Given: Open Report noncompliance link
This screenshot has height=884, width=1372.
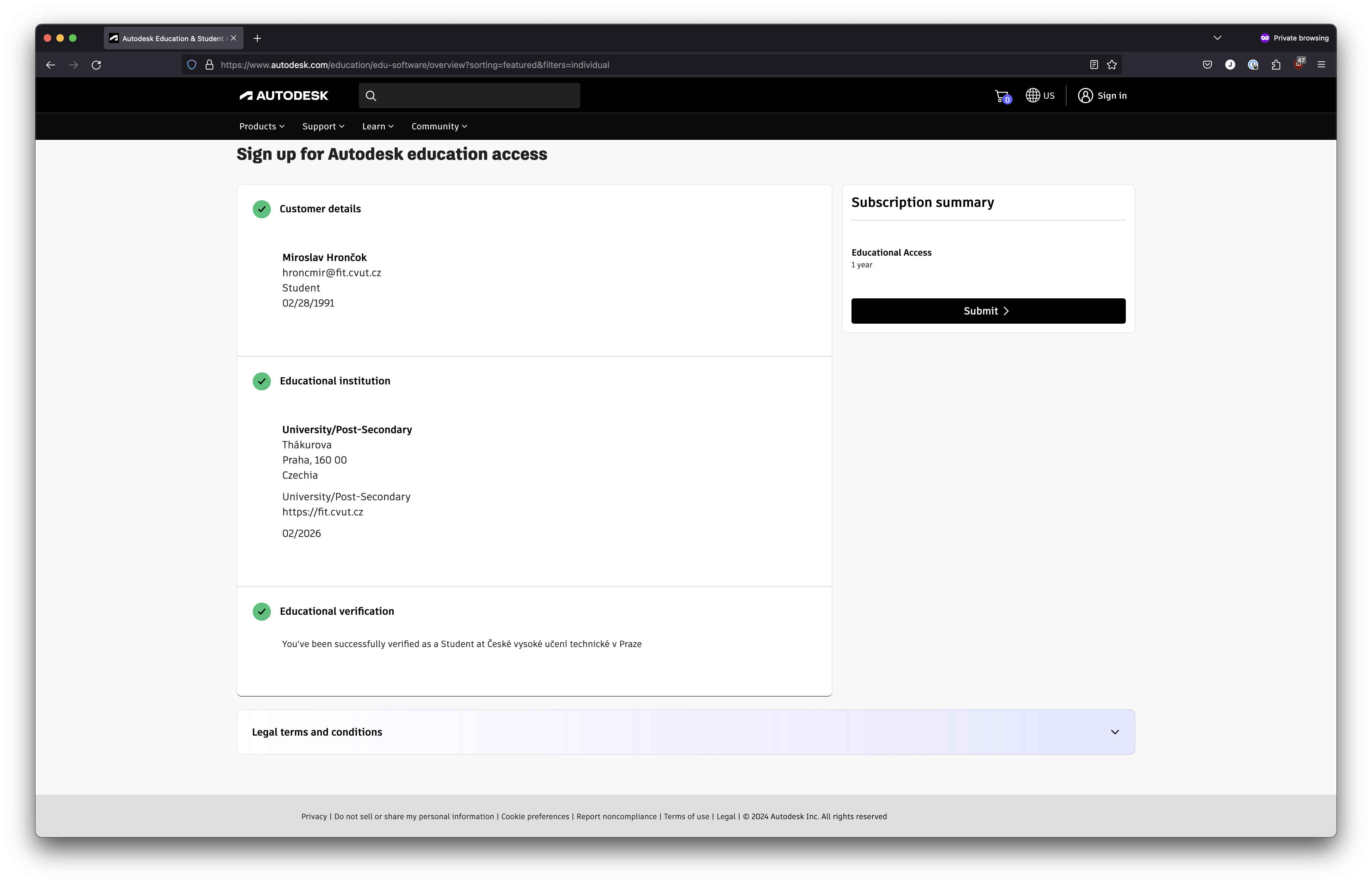Looking at the screenshot, I should pyautogui.click(x=616, y=817).
